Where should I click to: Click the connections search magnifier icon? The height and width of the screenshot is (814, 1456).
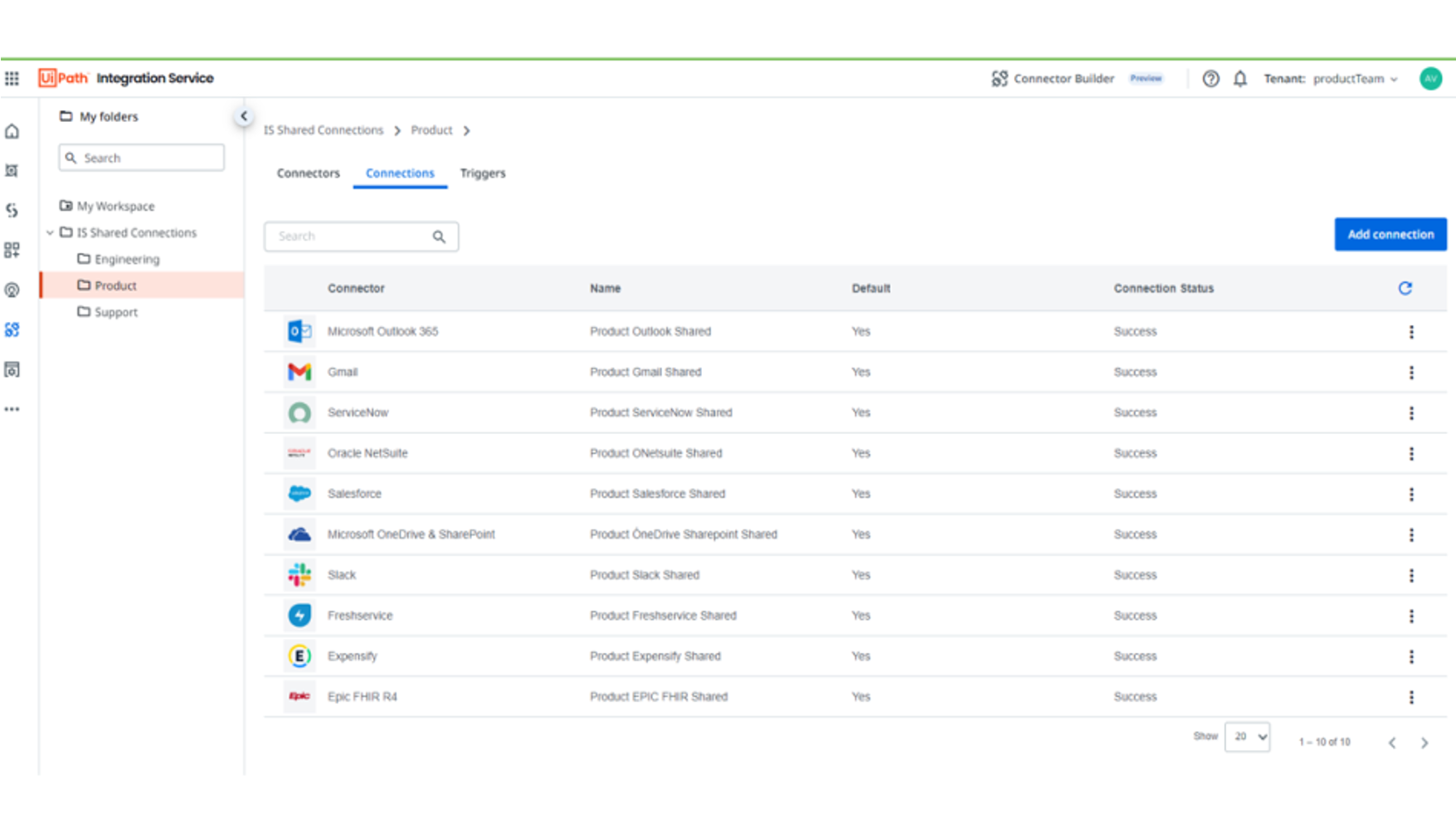[439, 236]
